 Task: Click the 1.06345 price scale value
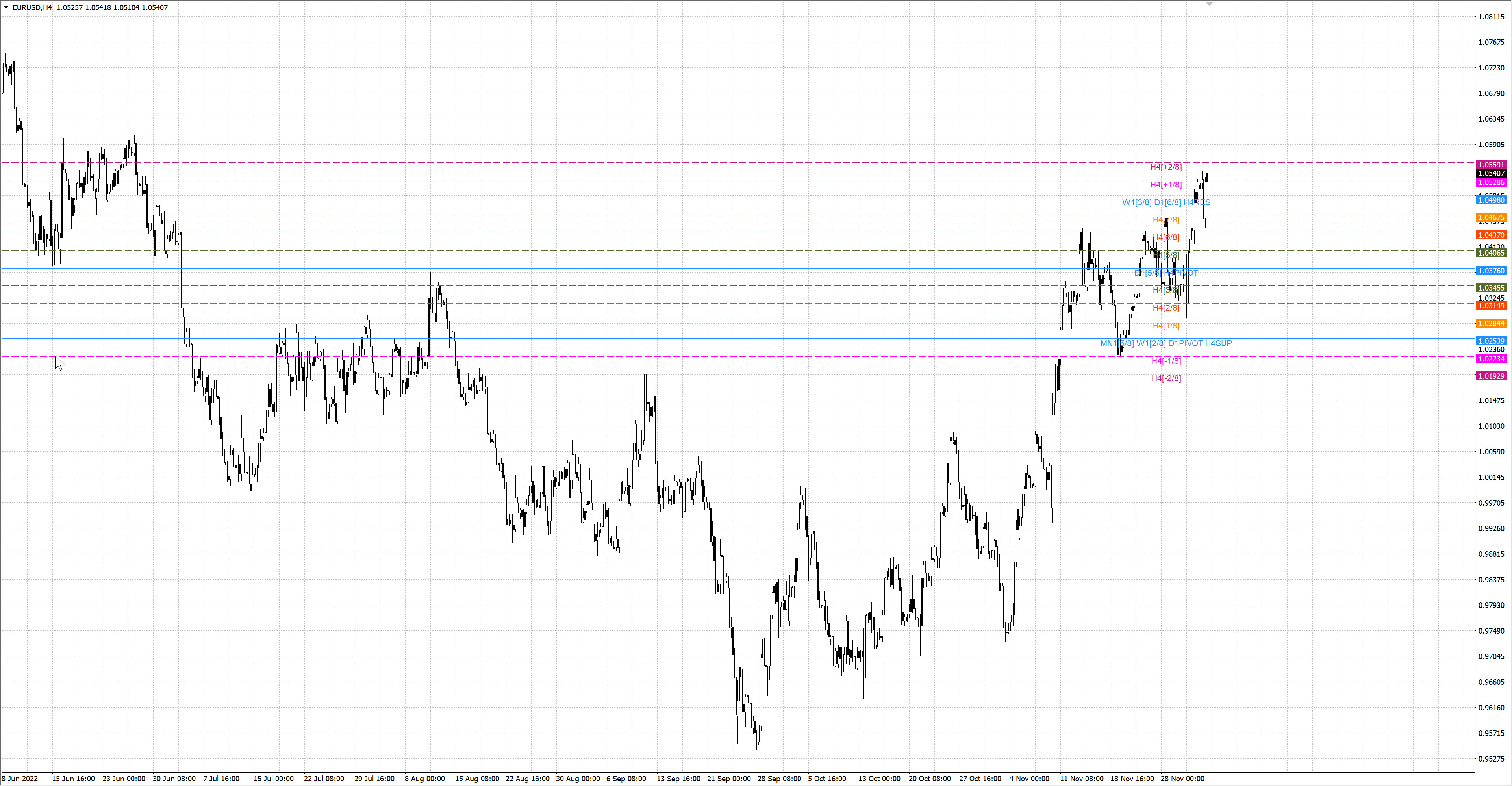point(1492,119)
